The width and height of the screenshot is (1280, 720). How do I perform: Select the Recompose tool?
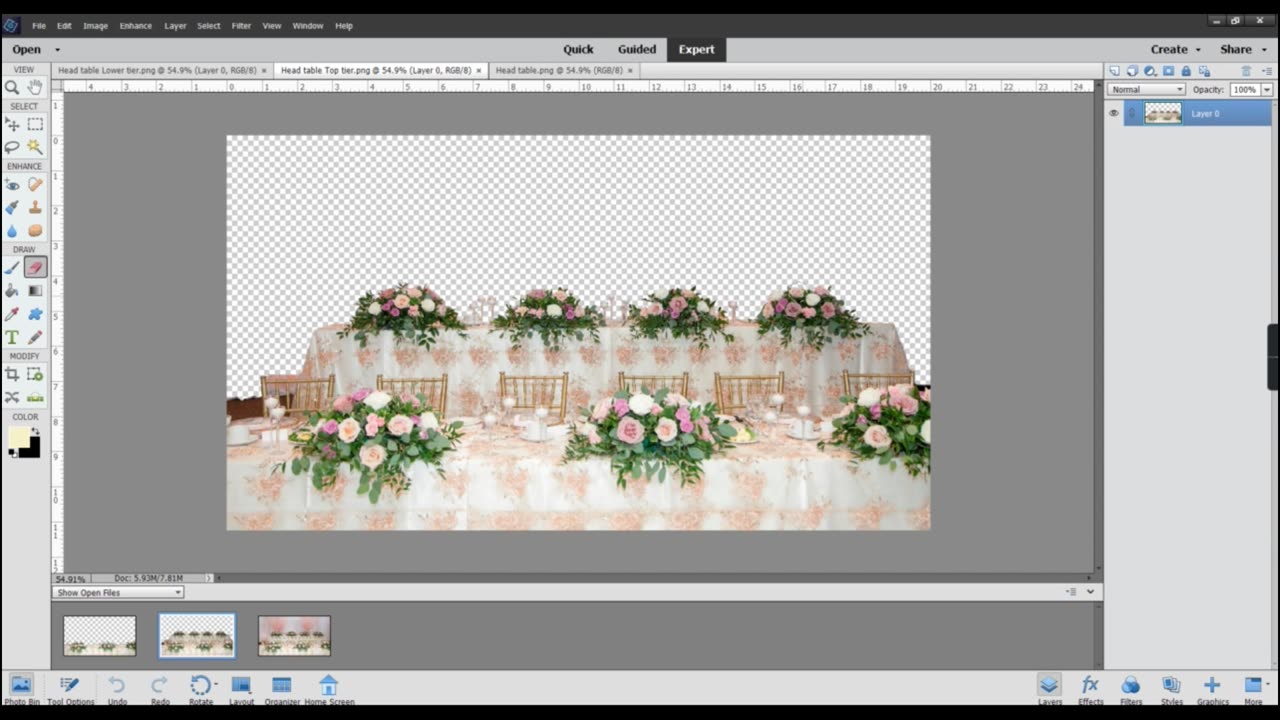[x=35, y=374]
